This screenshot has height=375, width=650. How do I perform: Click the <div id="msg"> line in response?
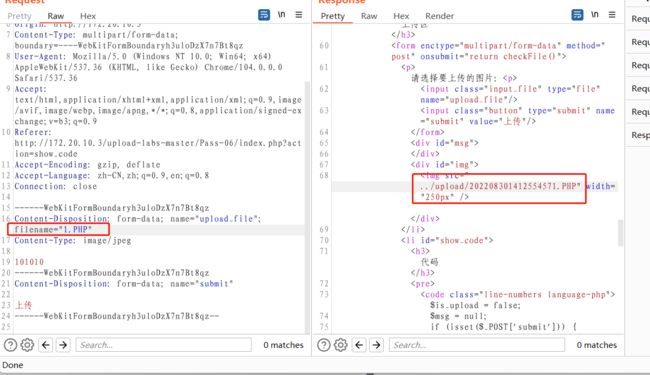click(445, 143)
